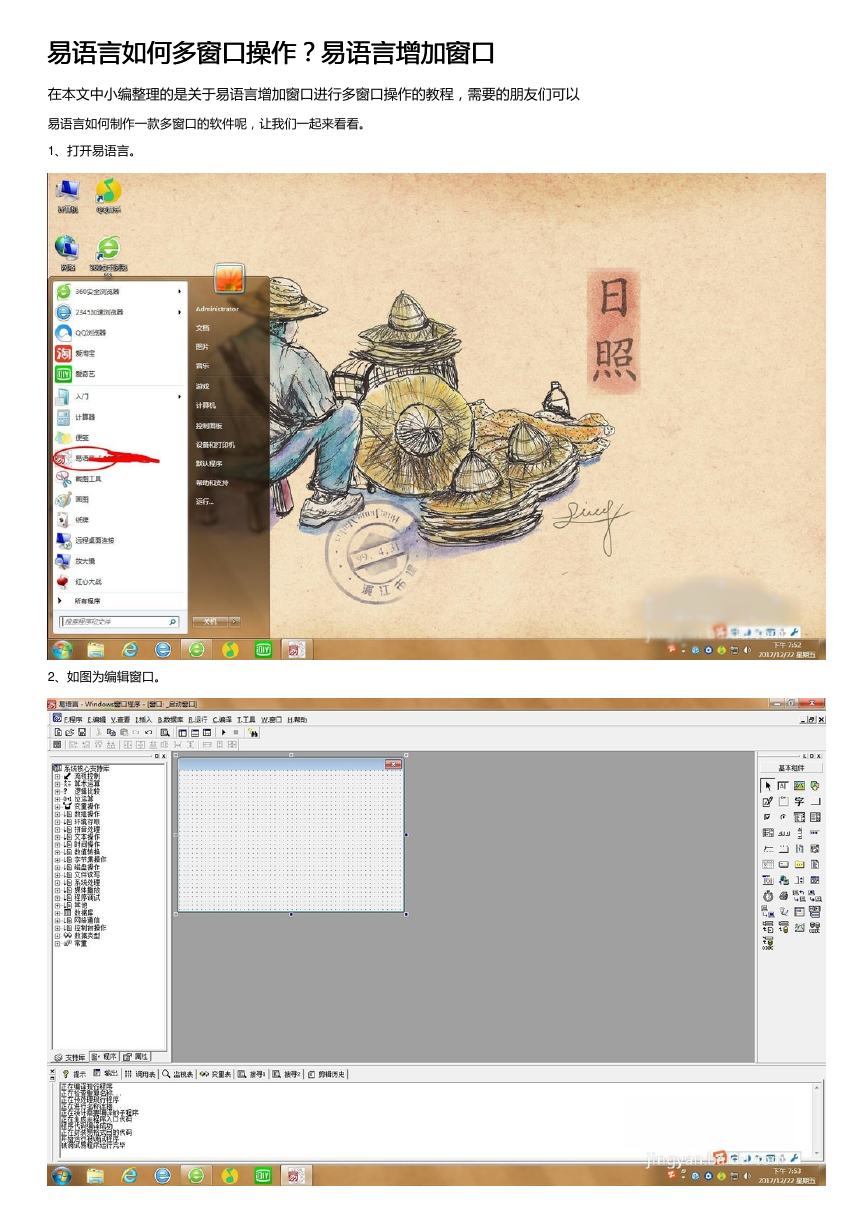Select the 字 label component in the palette
Viewport: 868px width, 1228px height.
pyautogui.click(x=799, y=802)
